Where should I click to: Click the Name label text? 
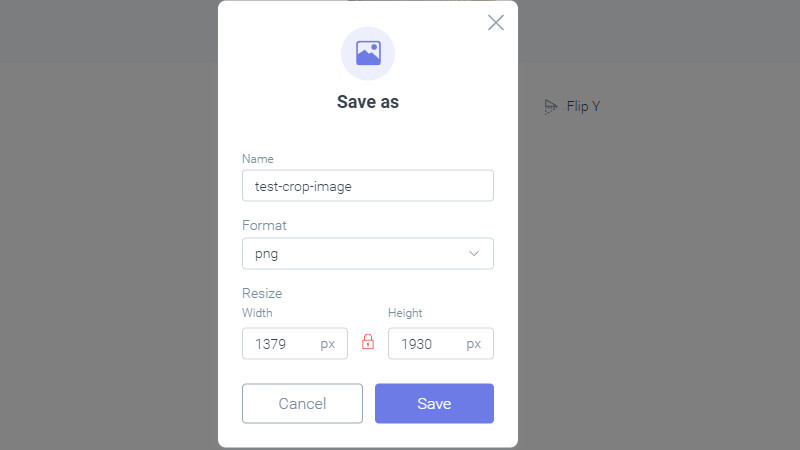[258, 159]
